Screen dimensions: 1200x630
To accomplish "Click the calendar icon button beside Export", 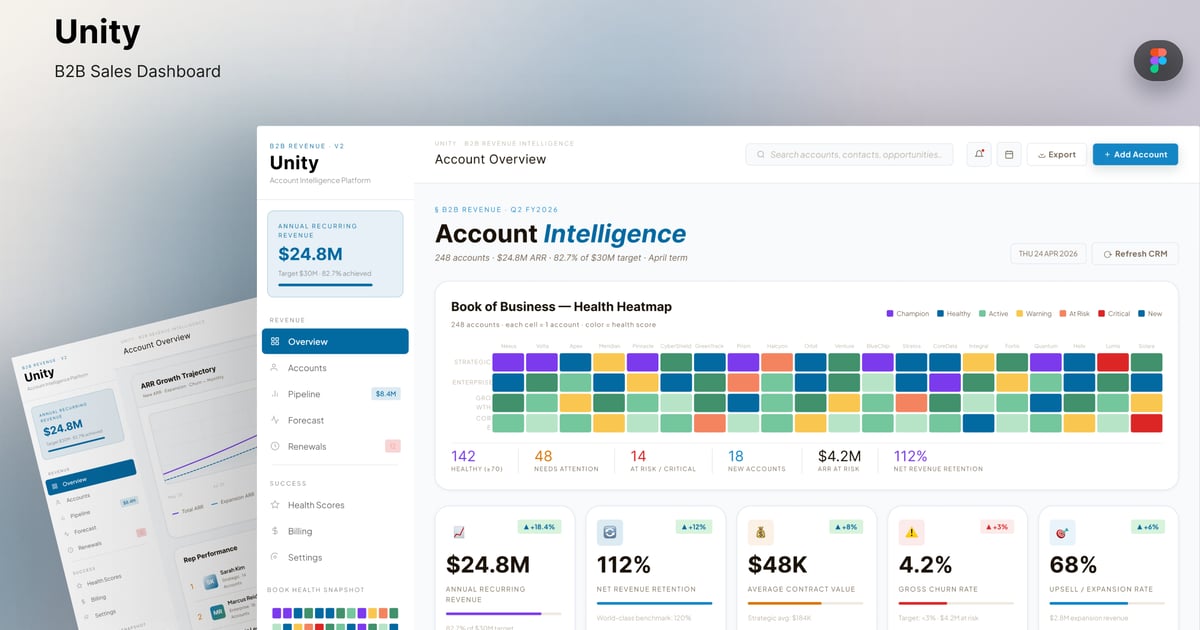I will (x=1009, y=154).
